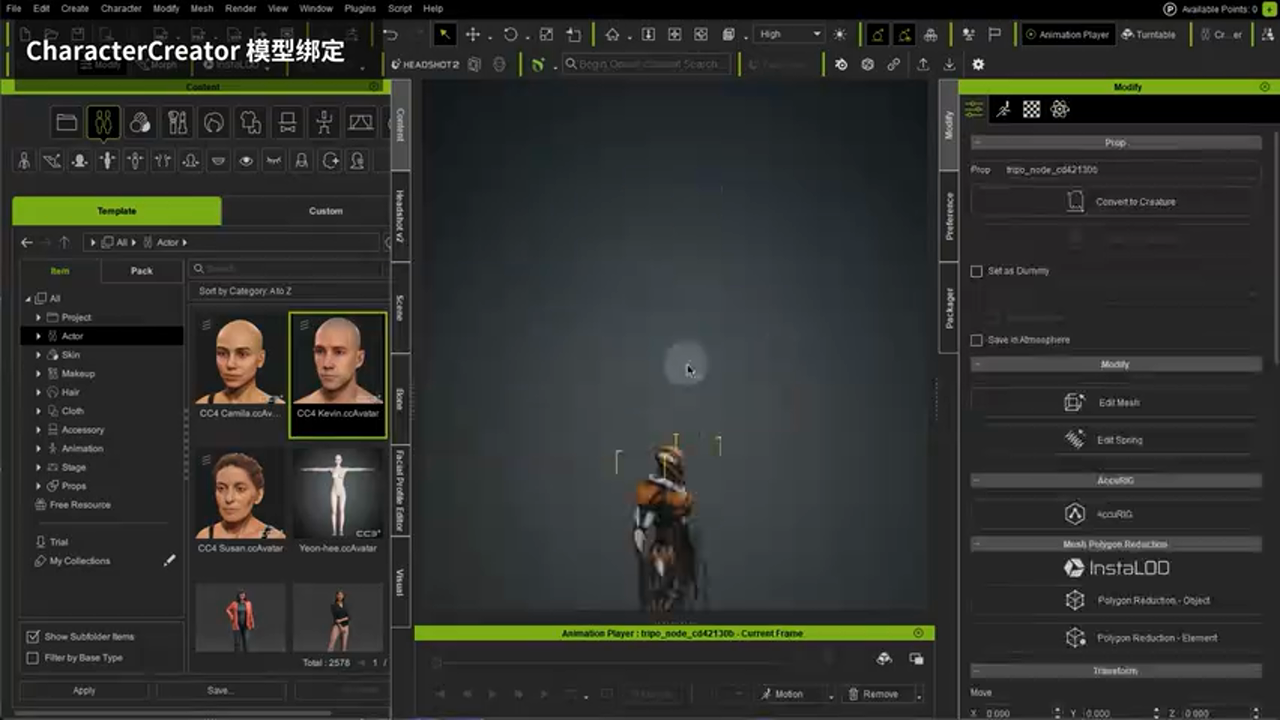Click the Home view icon

(x=612, y=35)
